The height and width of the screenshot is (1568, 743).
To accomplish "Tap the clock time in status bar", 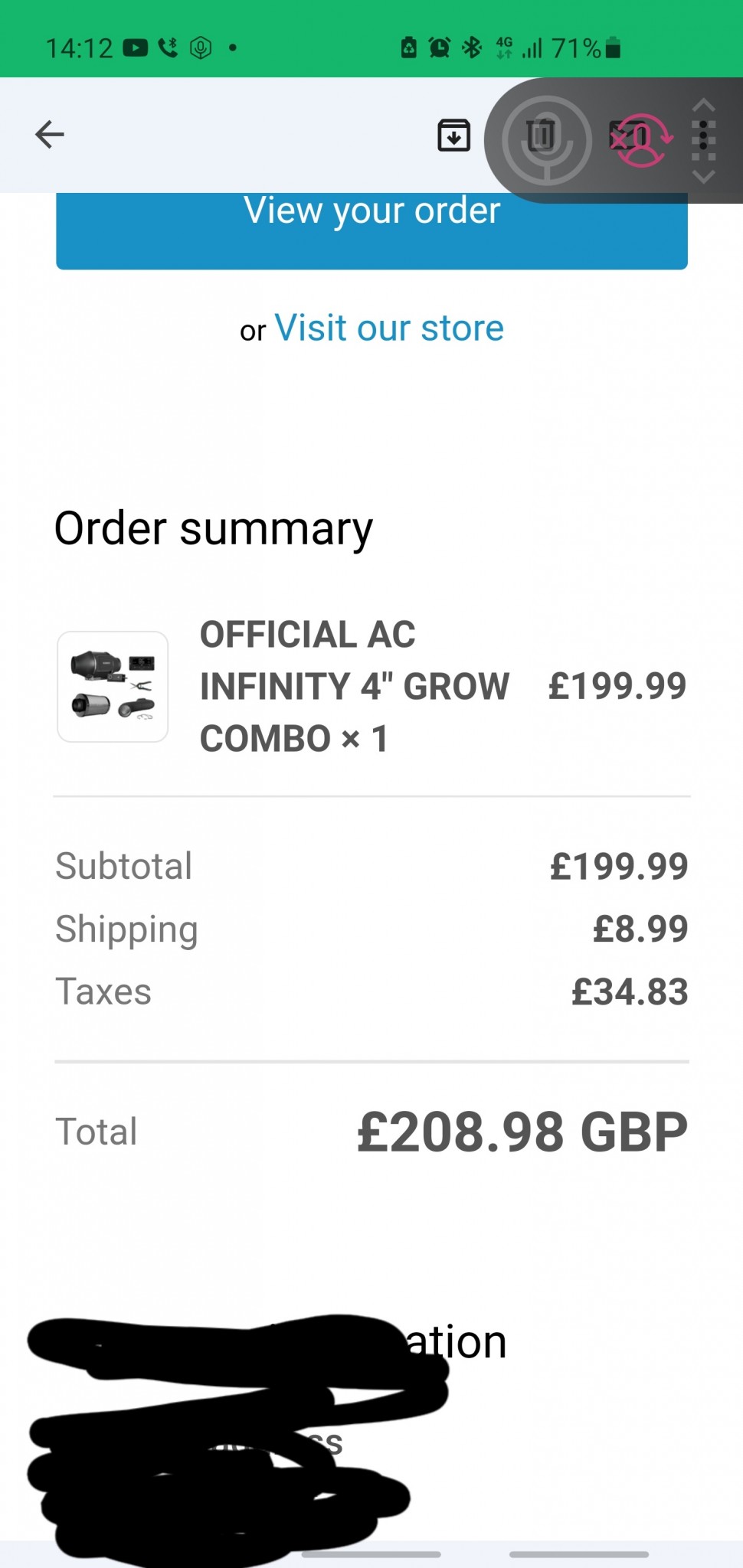I will coord(80,48).
